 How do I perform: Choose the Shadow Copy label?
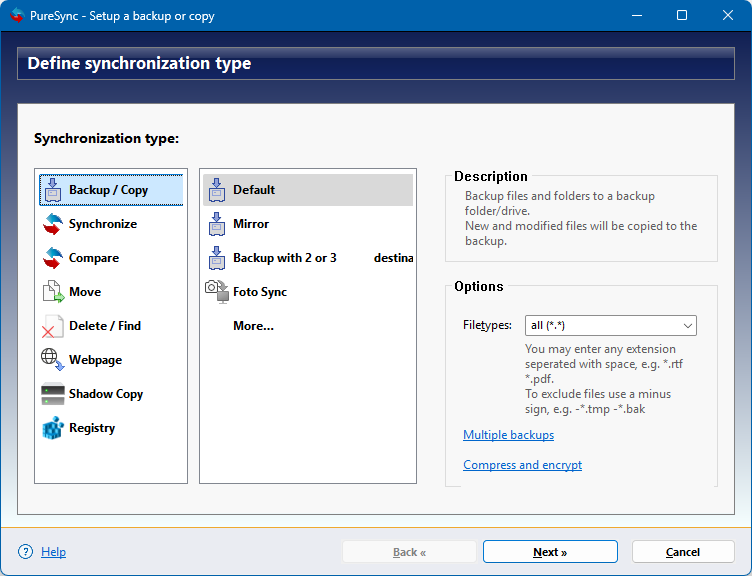click(x=106, y=394)
